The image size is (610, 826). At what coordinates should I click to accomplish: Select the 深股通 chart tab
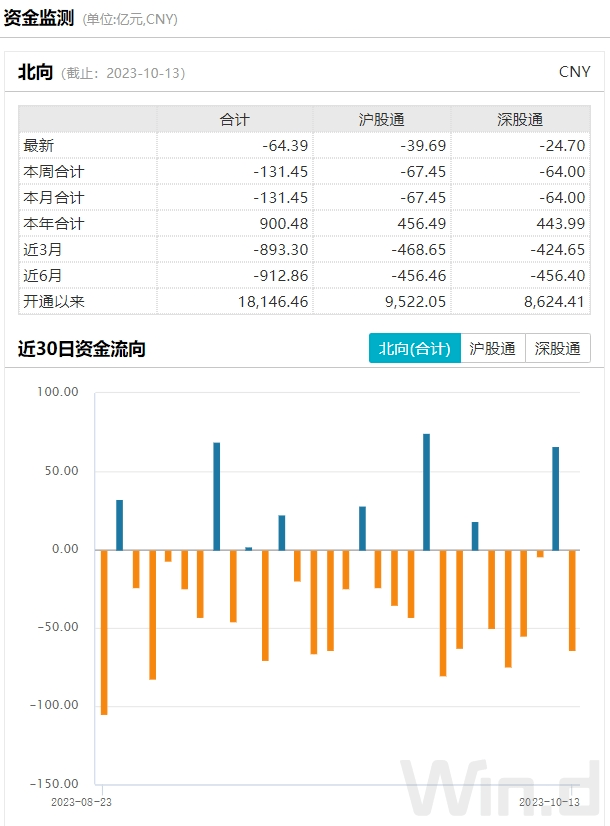tap(557, 349)
